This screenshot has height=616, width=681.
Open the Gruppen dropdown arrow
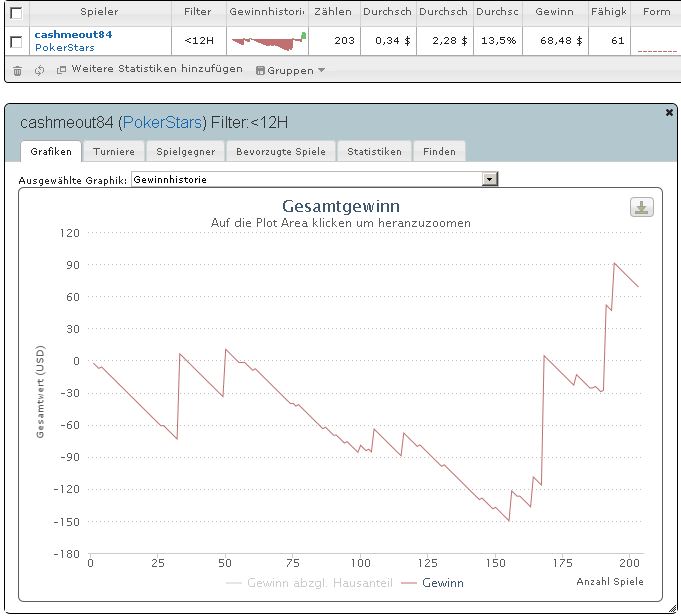pos(321,70)
